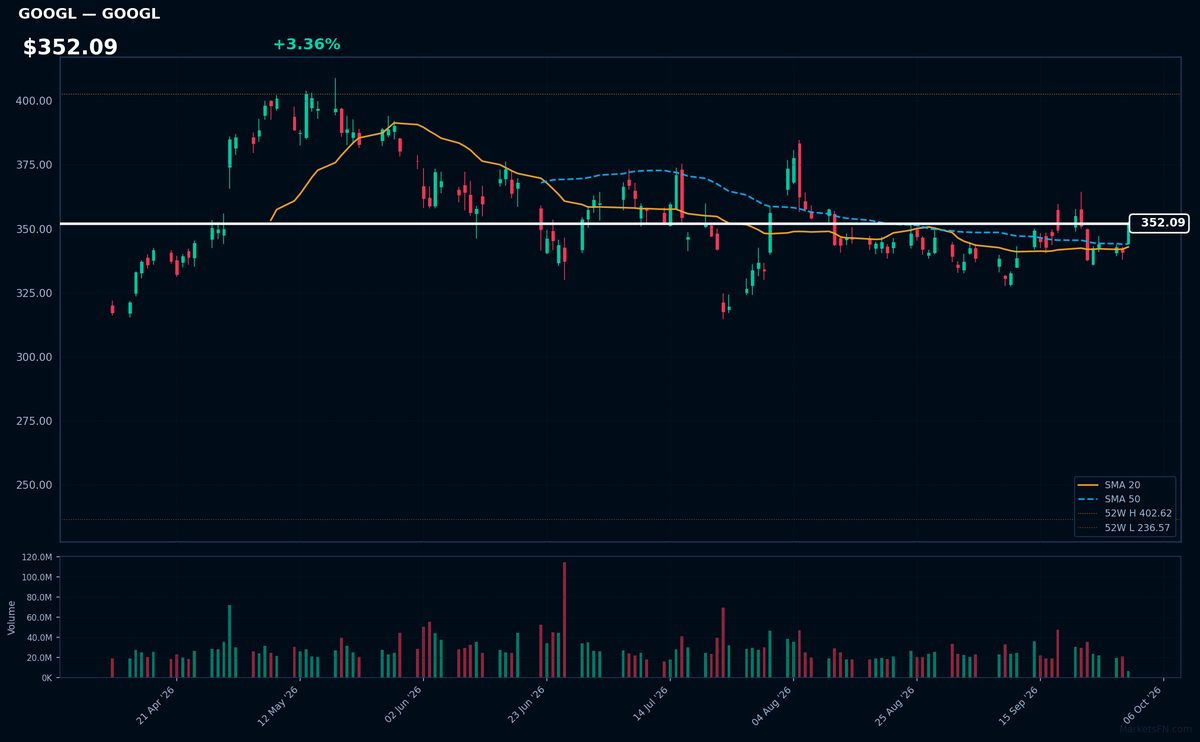1200x742 pixels.
Task: Click the 60.0M volume axis label
Action: pos(40,617)
